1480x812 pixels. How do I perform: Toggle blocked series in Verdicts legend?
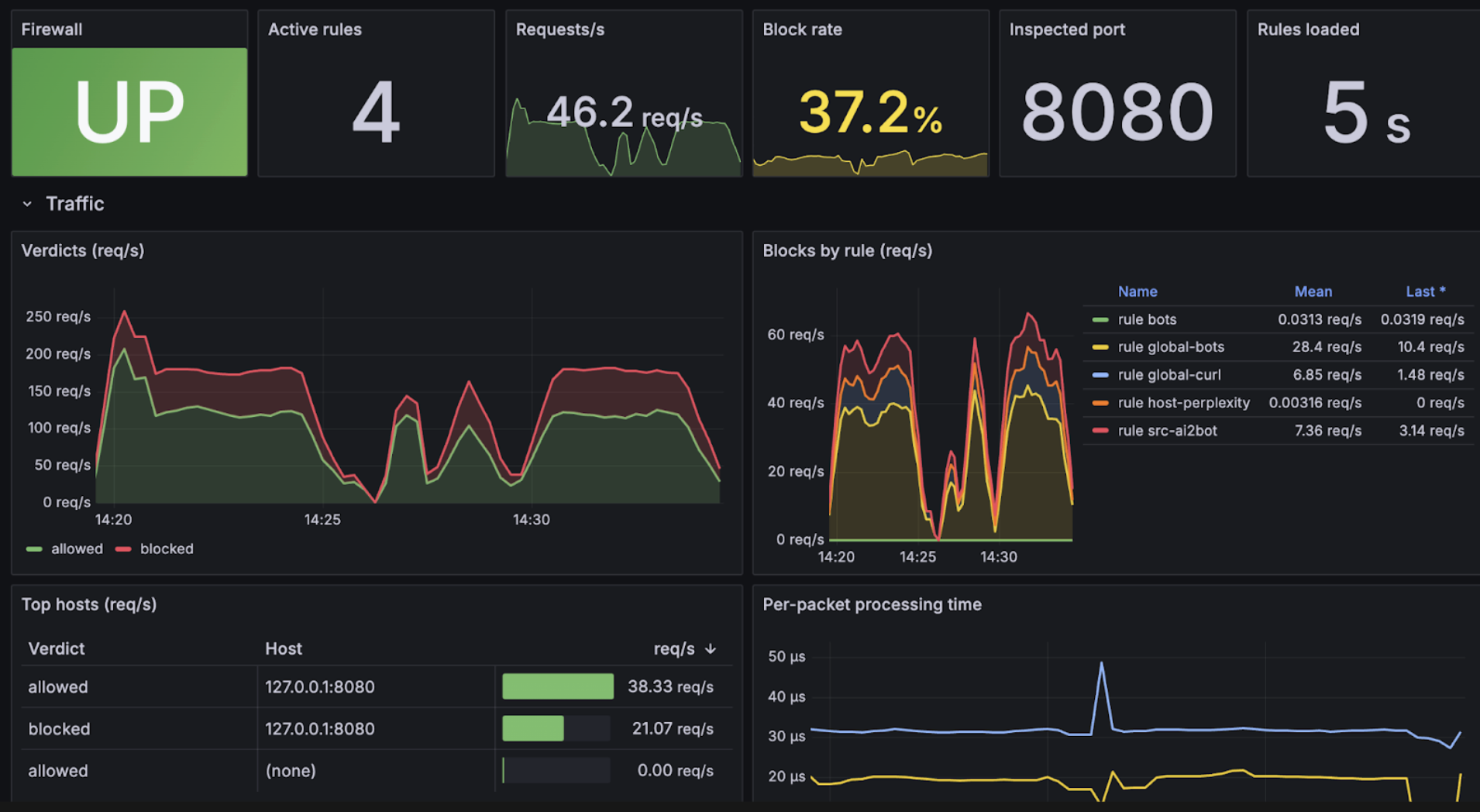pyautogui.click(x=167, y=549)
